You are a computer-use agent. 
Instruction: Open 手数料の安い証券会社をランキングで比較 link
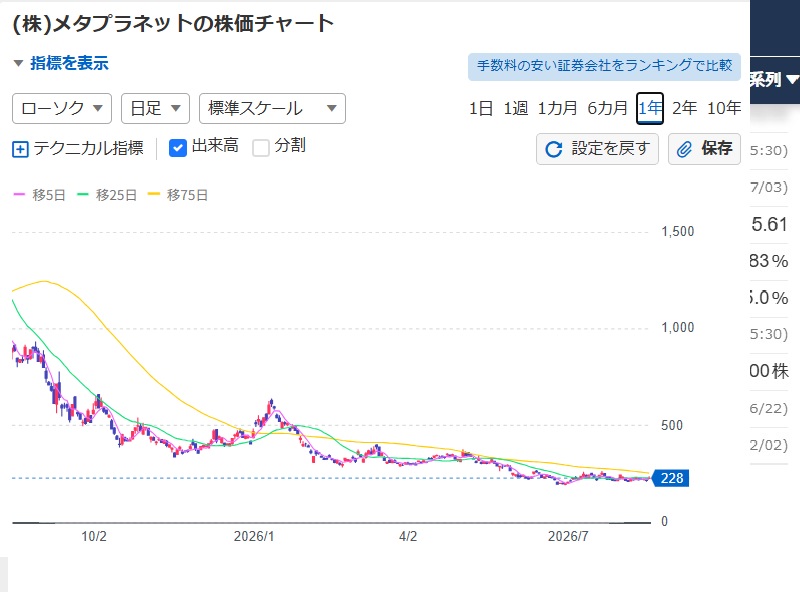pos(604,66)
